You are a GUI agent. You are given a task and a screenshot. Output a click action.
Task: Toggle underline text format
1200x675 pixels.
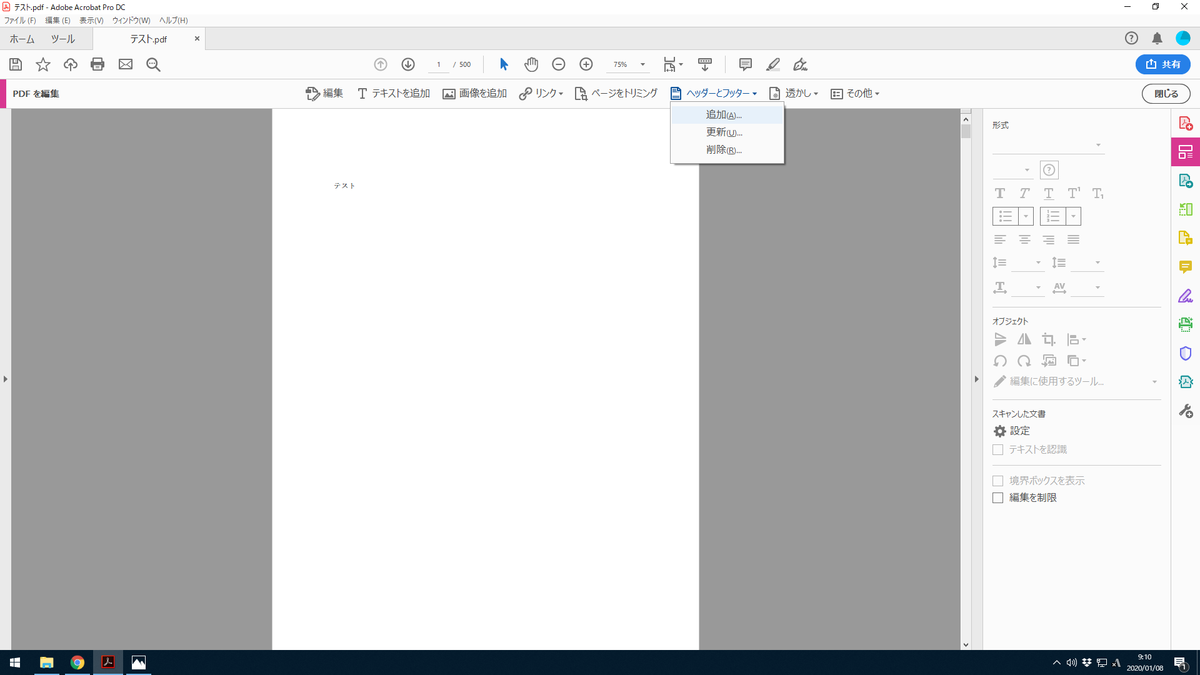click(x=1049, y=194)
